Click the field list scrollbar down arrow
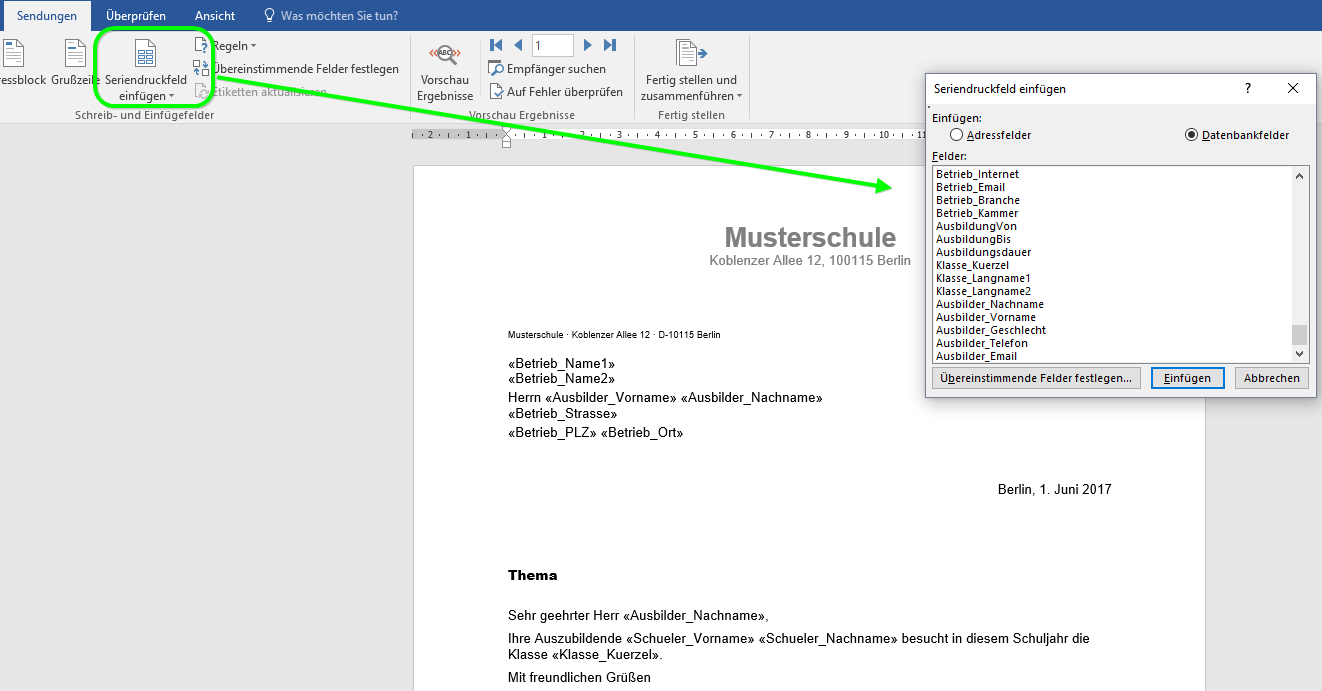Viewport: 1322px width, 691px height. [x=1300, y=353]
